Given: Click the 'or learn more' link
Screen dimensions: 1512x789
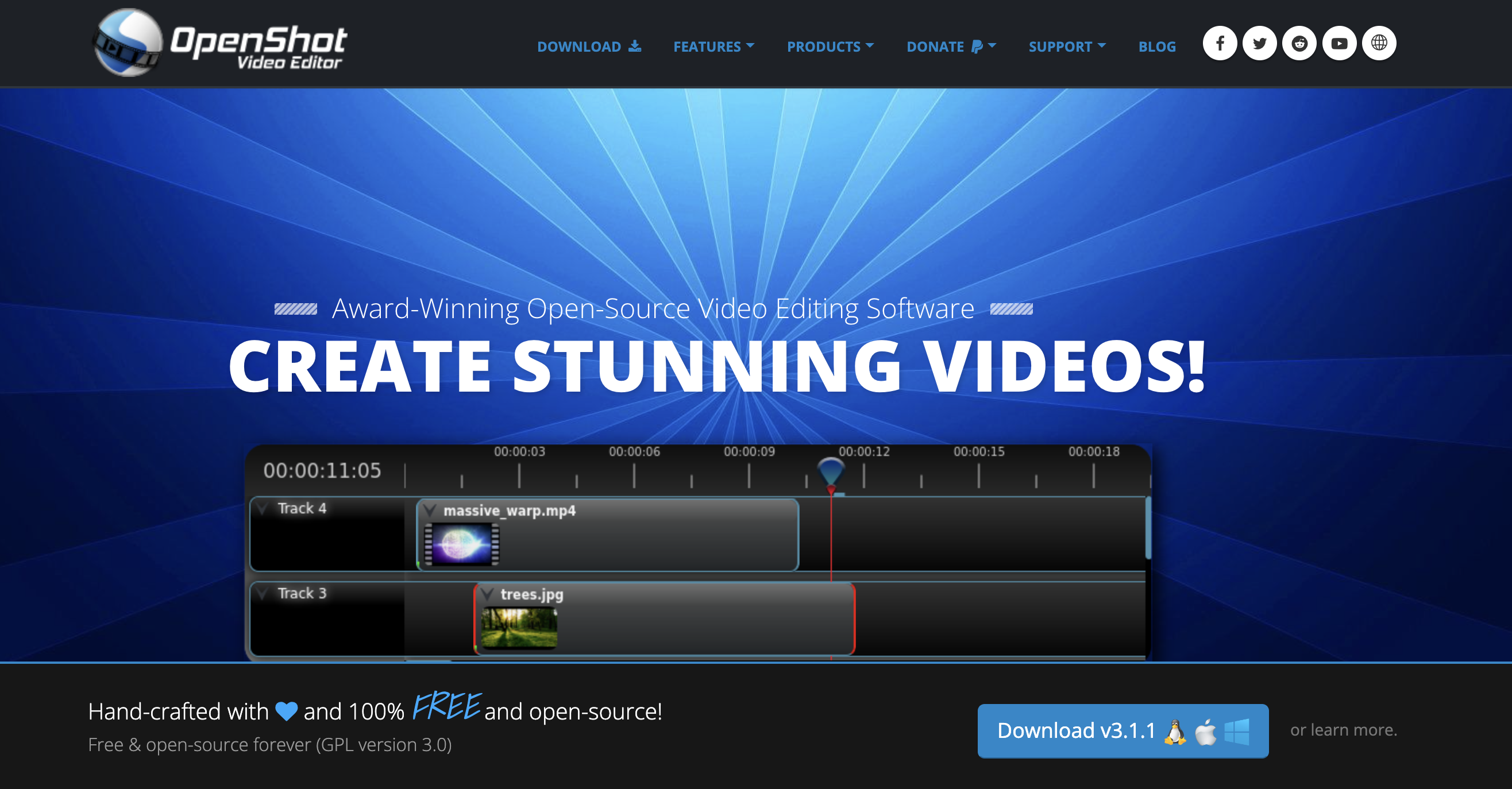Looking at the screenshot, I should click(x=1343, y=730).
